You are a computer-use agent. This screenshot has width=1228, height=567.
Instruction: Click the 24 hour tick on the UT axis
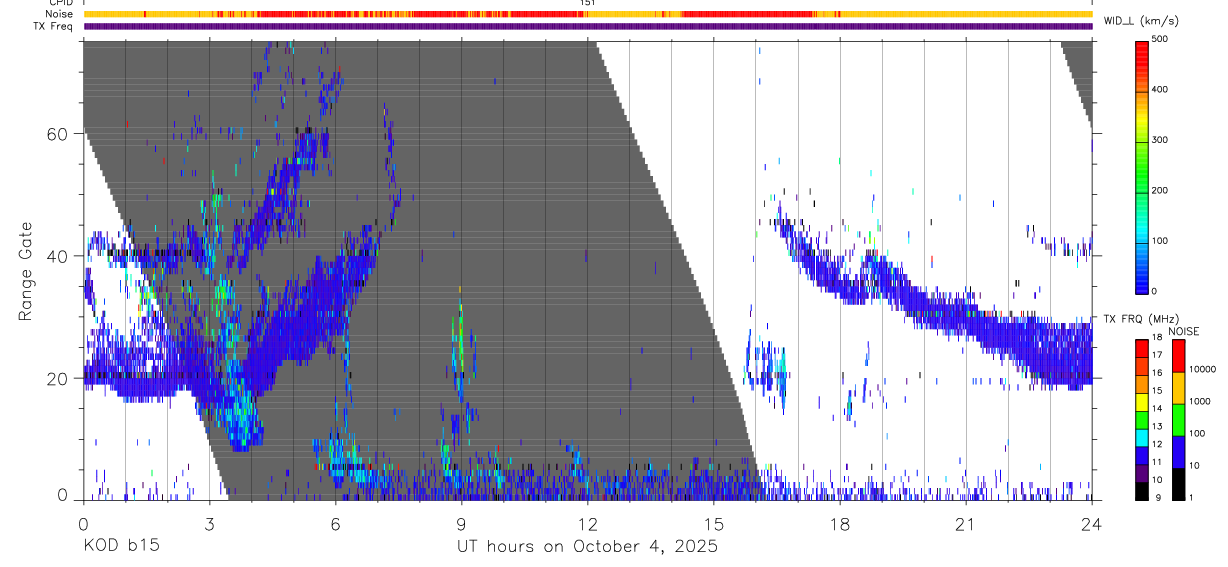click(x=1091, y=522)
